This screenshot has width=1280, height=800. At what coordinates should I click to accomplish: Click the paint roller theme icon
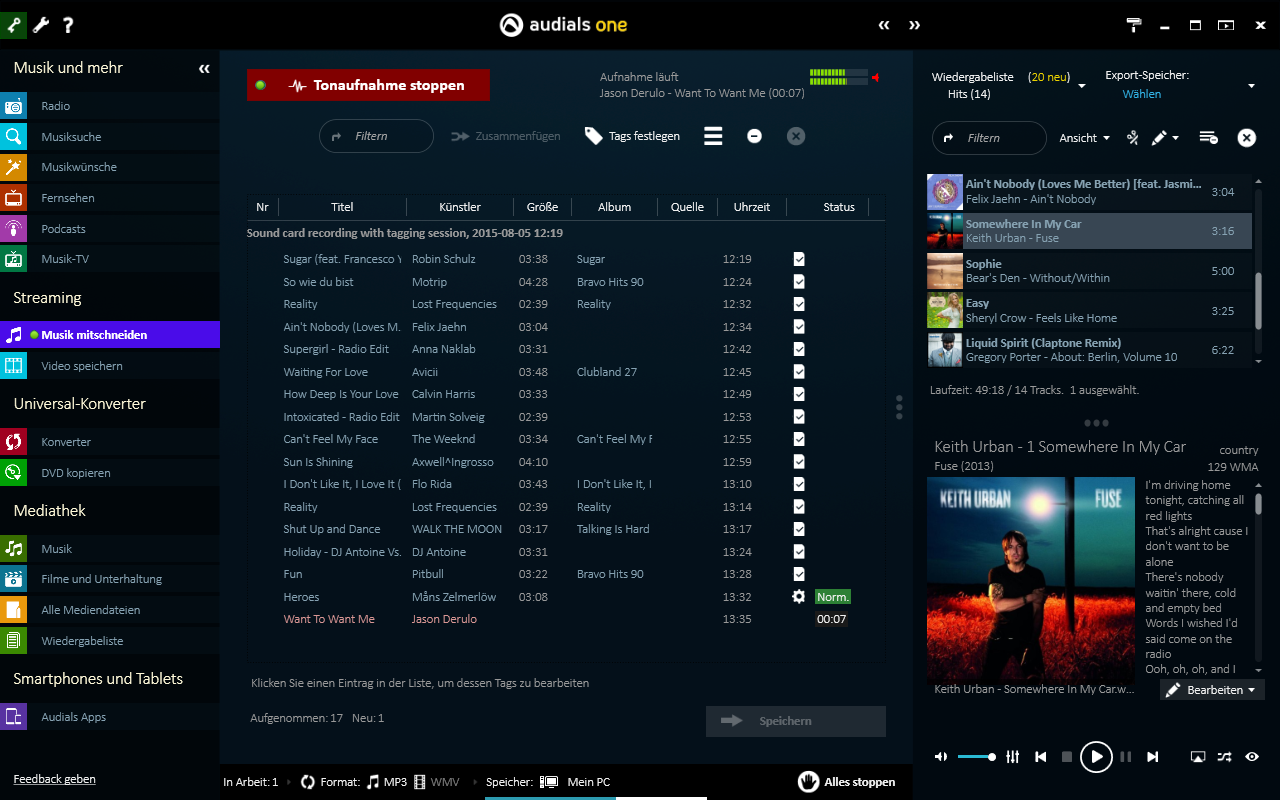pyautogui.click(x=1134, y=25)
